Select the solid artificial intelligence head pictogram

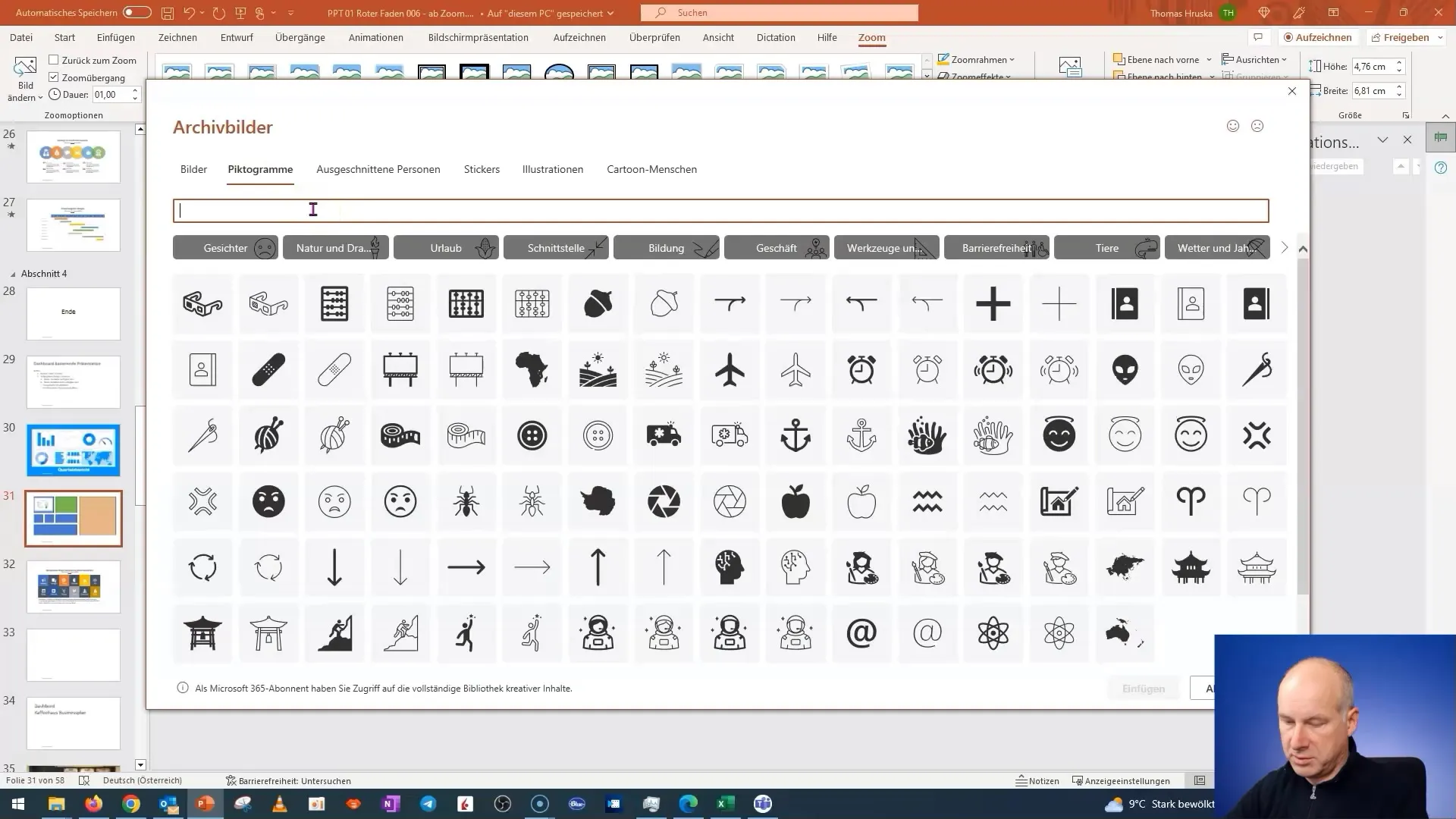pyautogui.click(x=730, y=567)
